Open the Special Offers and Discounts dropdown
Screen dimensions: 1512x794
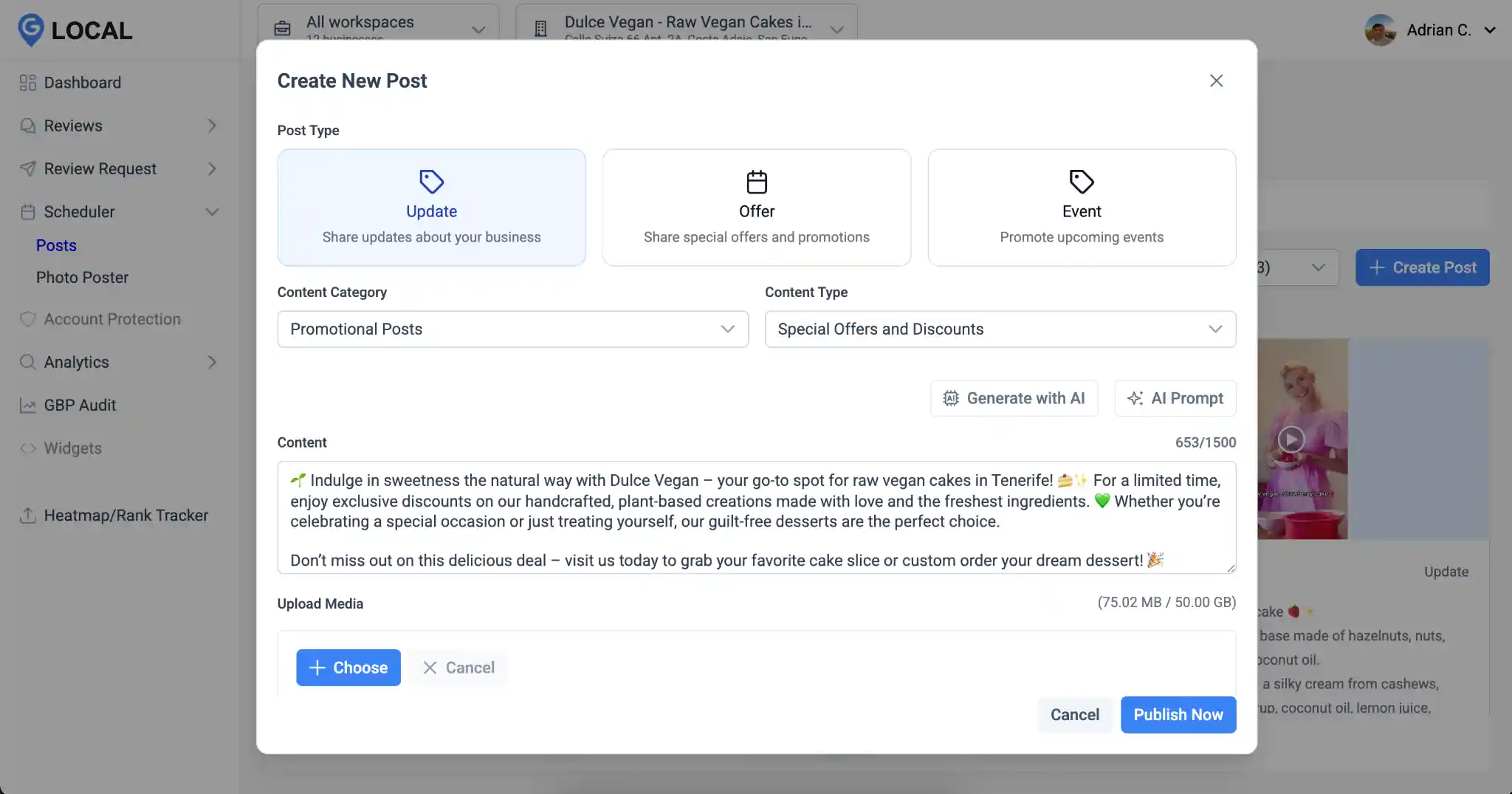point(999,329)
